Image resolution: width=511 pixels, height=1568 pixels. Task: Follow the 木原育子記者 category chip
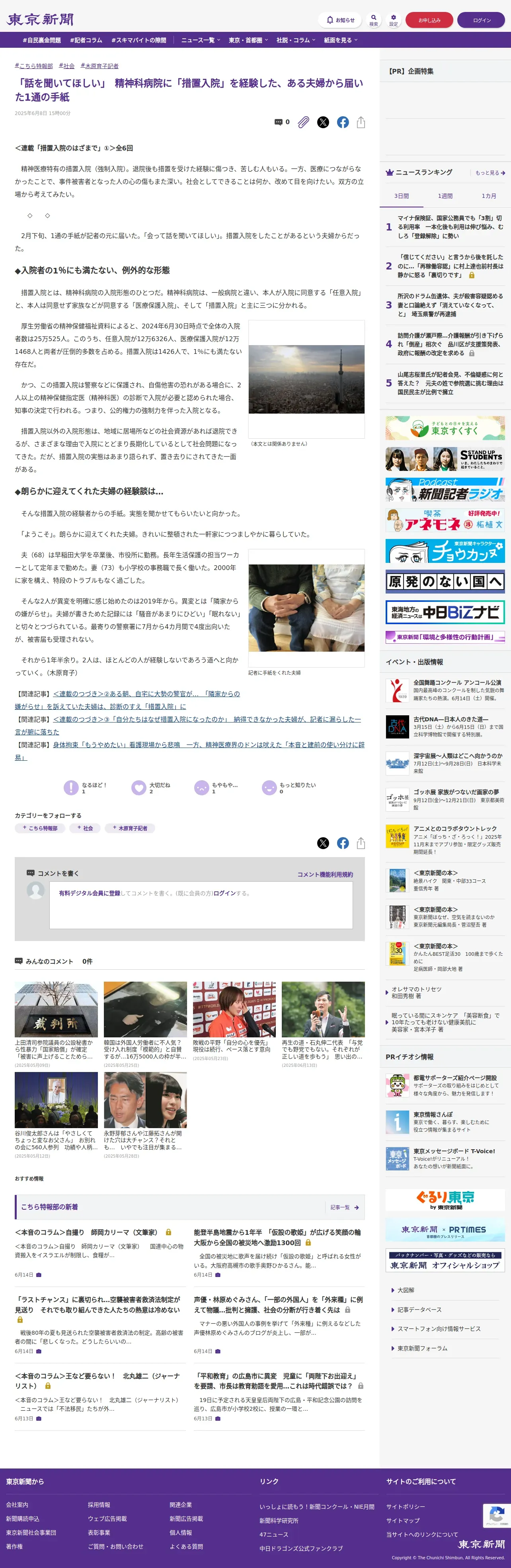[130, 828]
